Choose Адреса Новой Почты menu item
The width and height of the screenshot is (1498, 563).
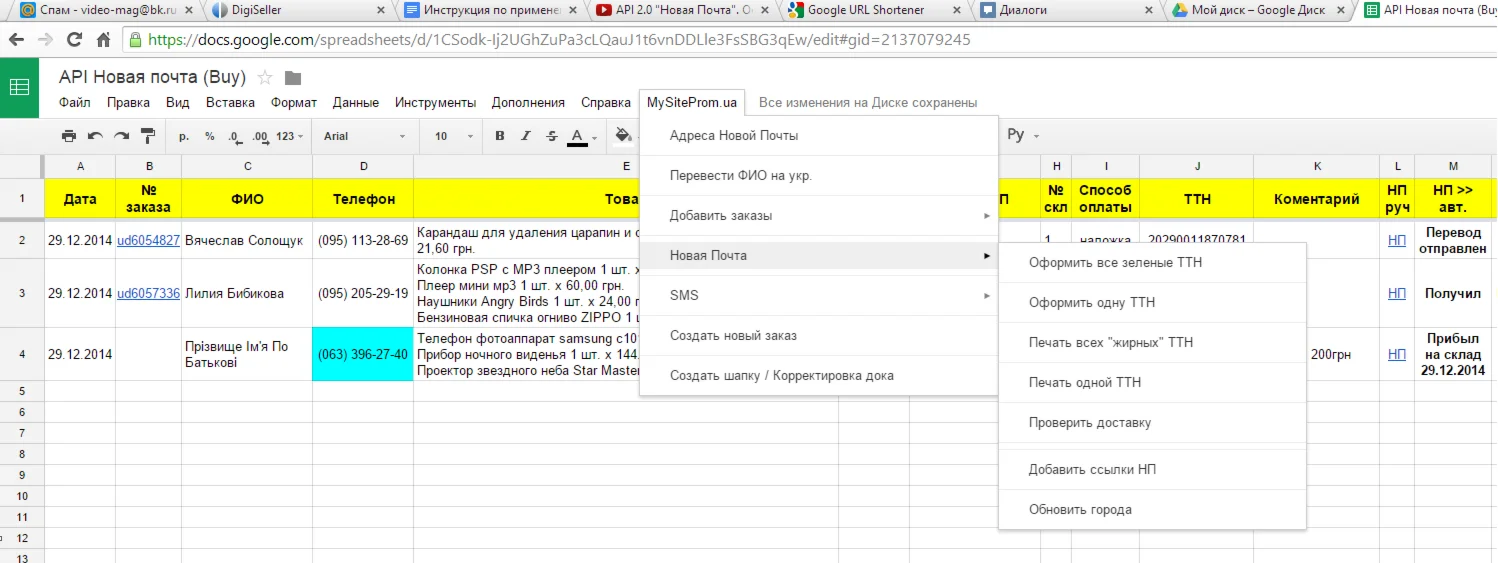(818, 136)
